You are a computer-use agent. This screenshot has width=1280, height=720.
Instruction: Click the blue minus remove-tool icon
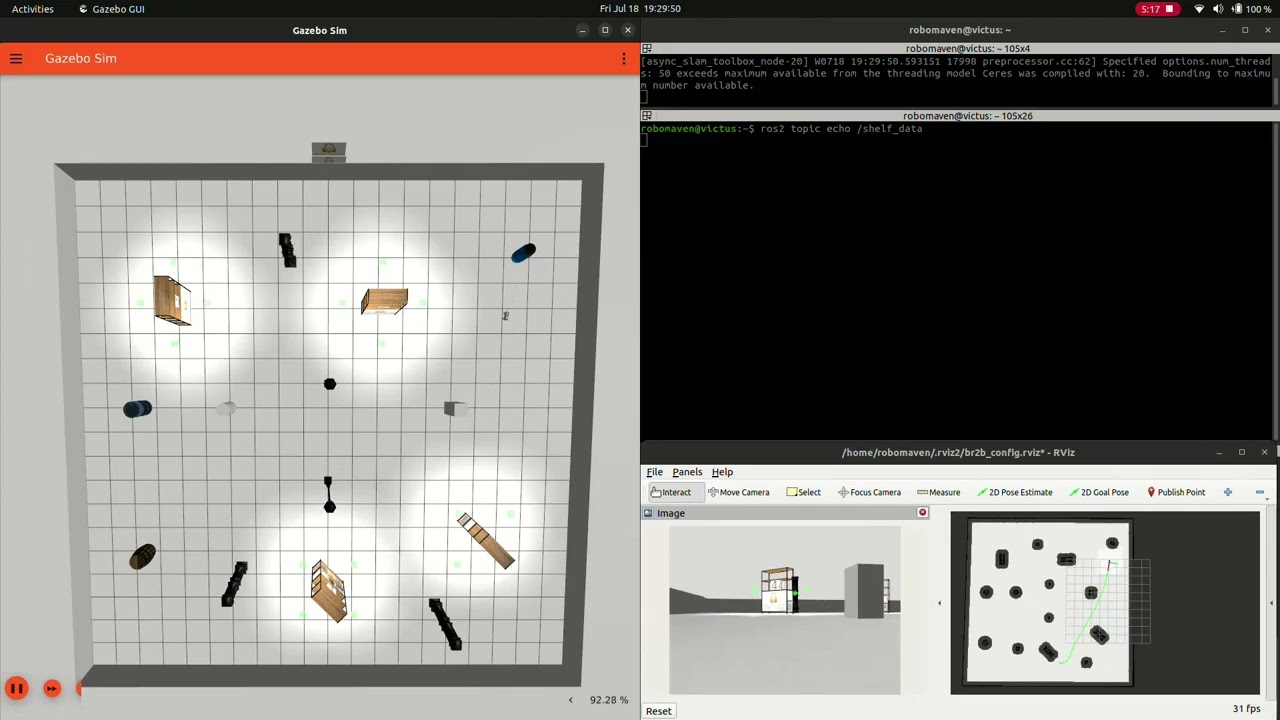pos(1260,492)
